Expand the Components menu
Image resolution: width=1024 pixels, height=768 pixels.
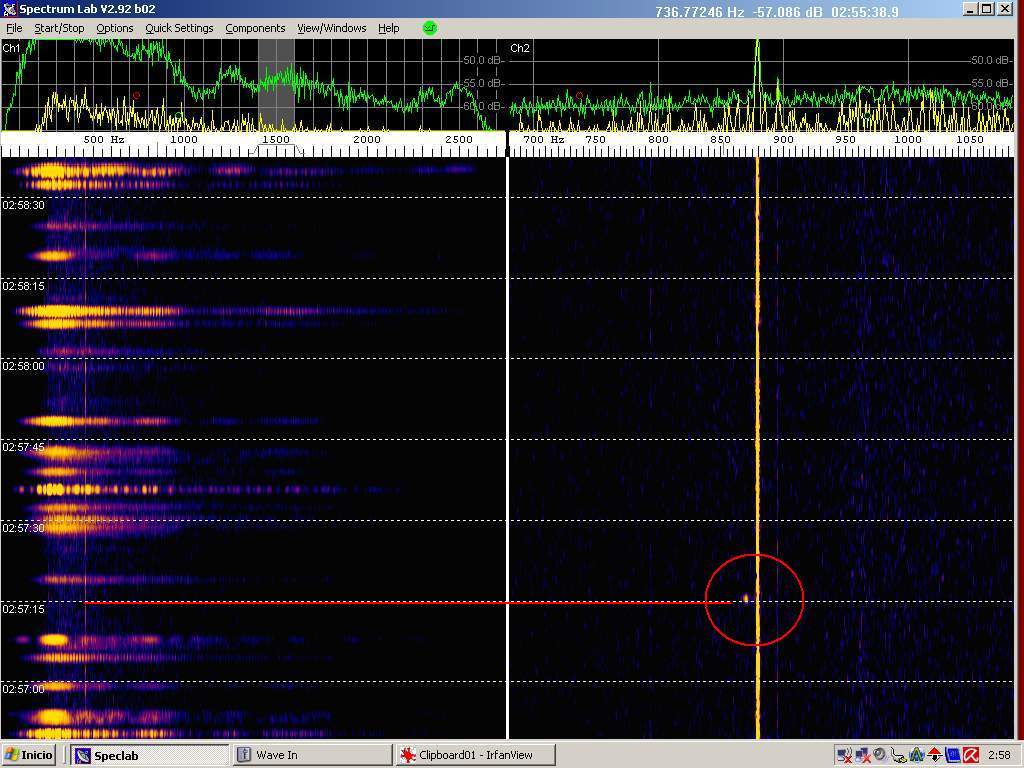(255, 28)
